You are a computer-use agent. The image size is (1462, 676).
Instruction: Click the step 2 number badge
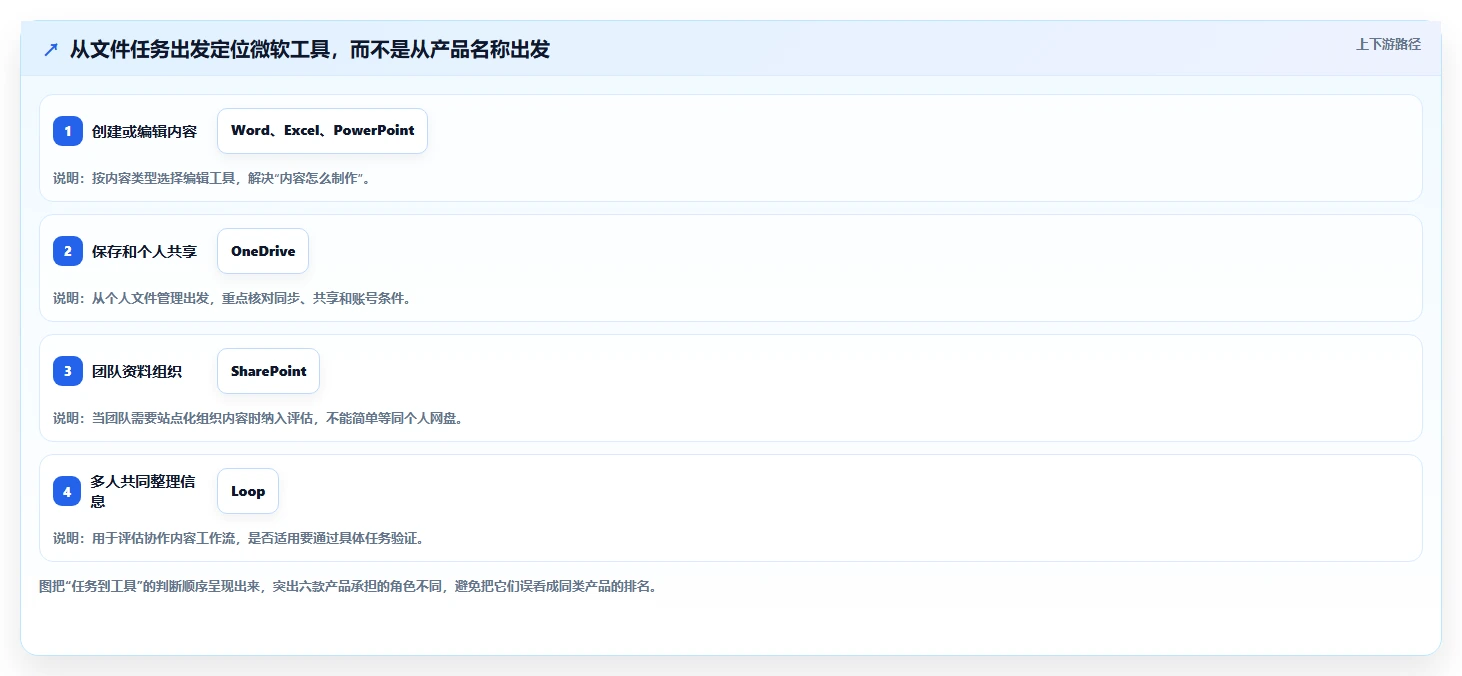click(x=68, y=251)
